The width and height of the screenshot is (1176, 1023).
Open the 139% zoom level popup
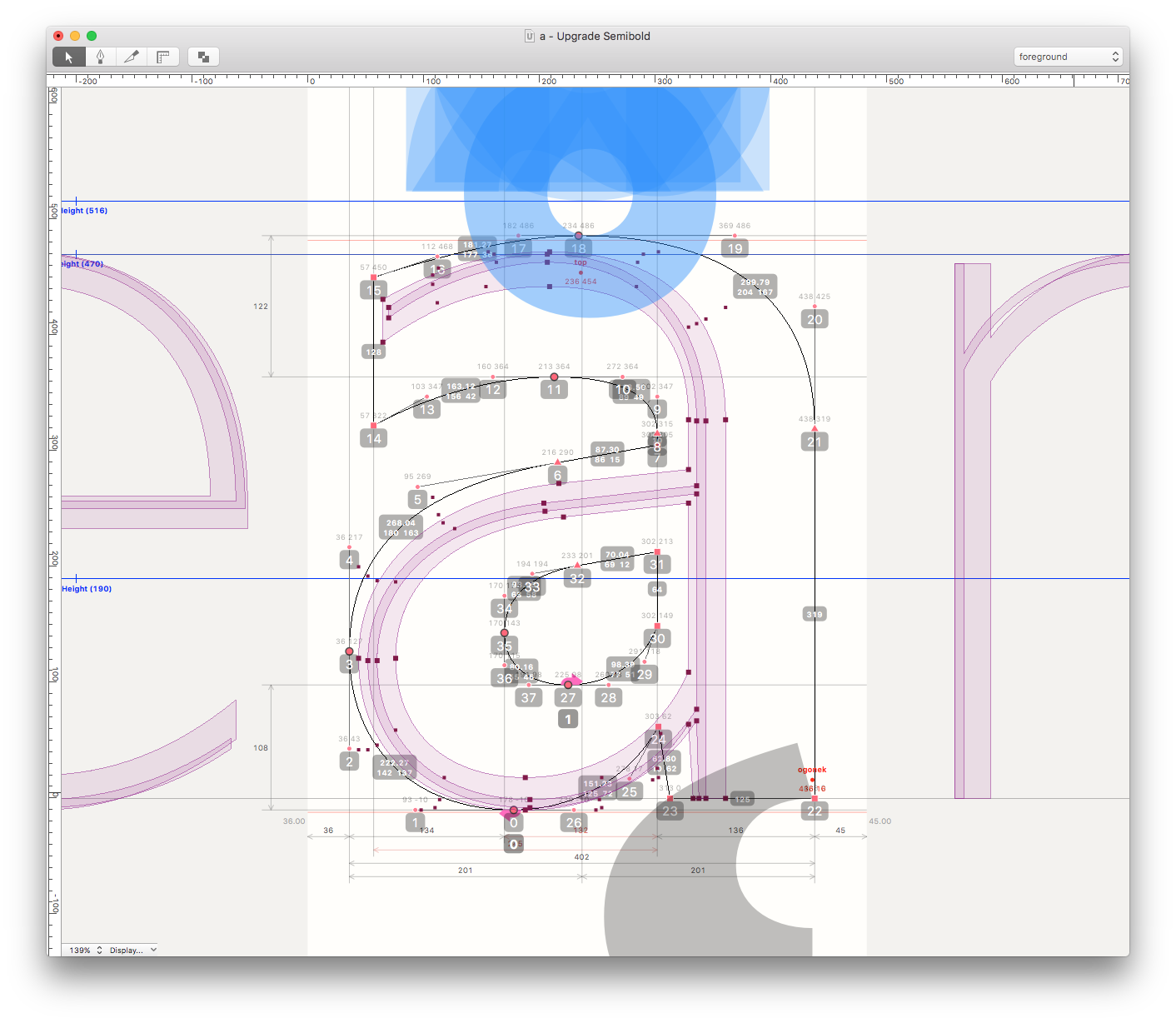point(86,950)
